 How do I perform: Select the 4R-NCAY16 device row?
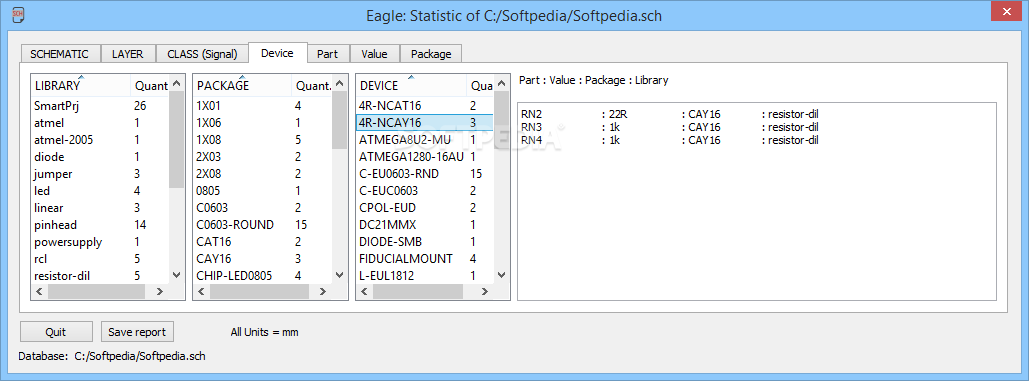425,122
